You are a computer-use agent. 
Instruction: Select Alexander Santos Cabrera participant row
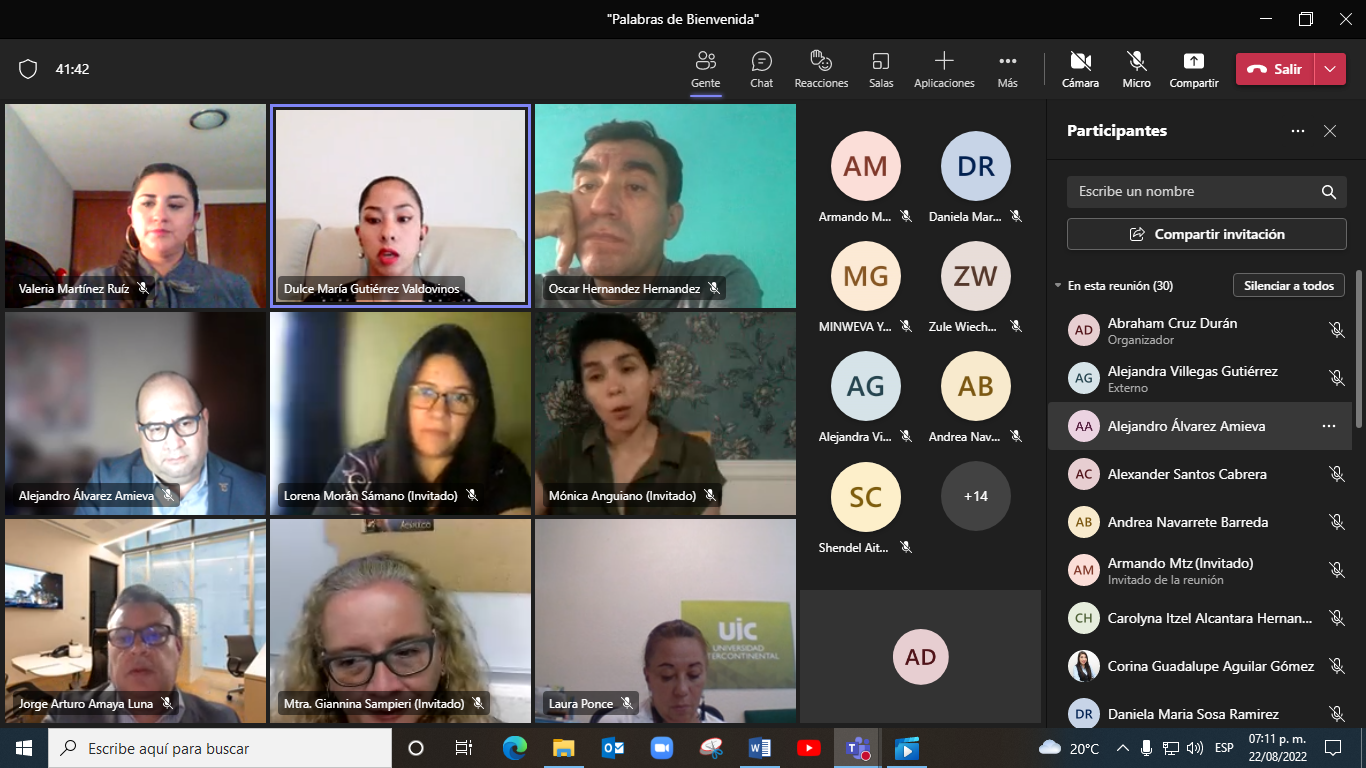[x=1200, y=474]
